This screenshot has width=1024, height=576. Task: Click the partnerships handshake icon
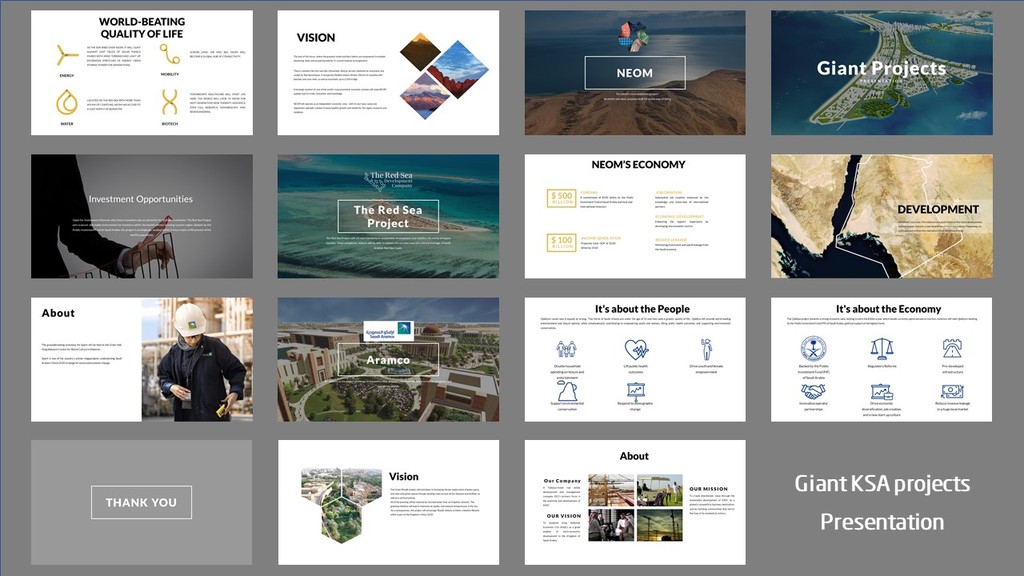pyautogui.click(x=813, y=391)
